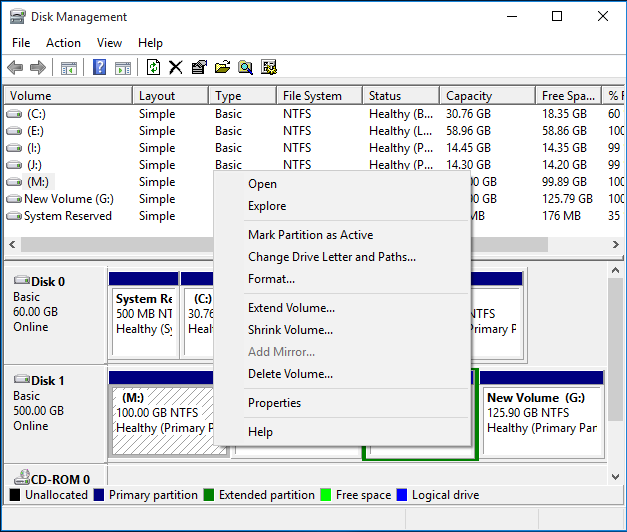This screenshot has width=627, height=532.
Task: Click the drive icon next to (C:)
Action: point(14,114)
